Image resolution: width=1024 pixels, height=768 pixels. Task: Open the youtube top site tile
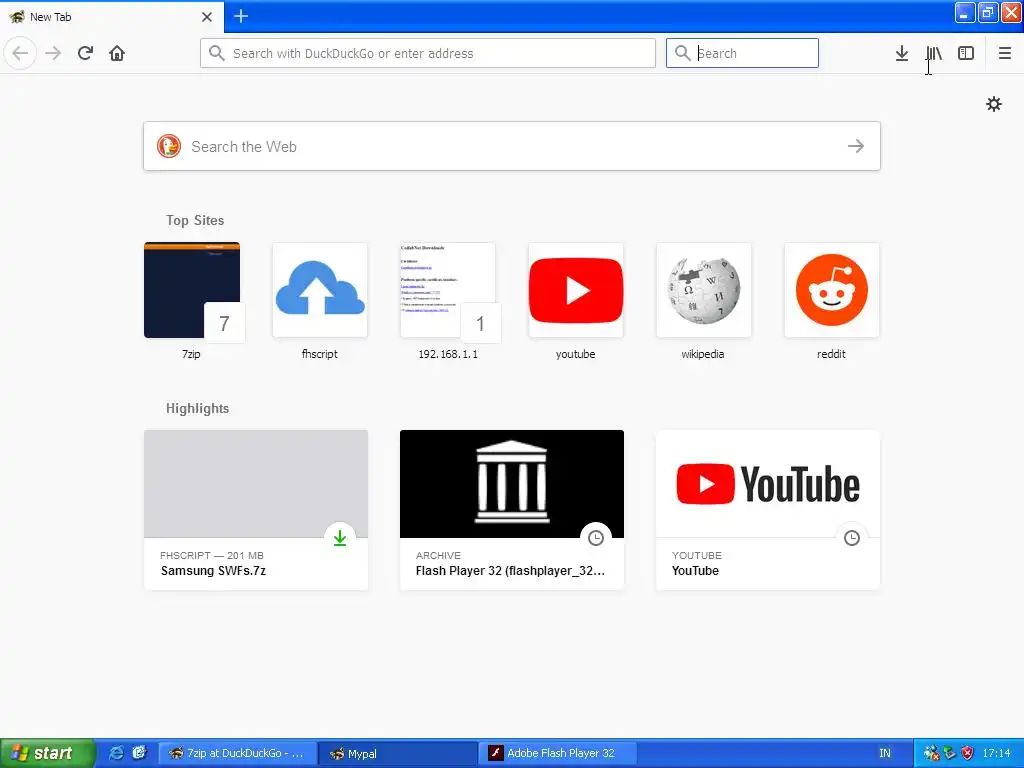pyautogui.click(x=575, y=291)
